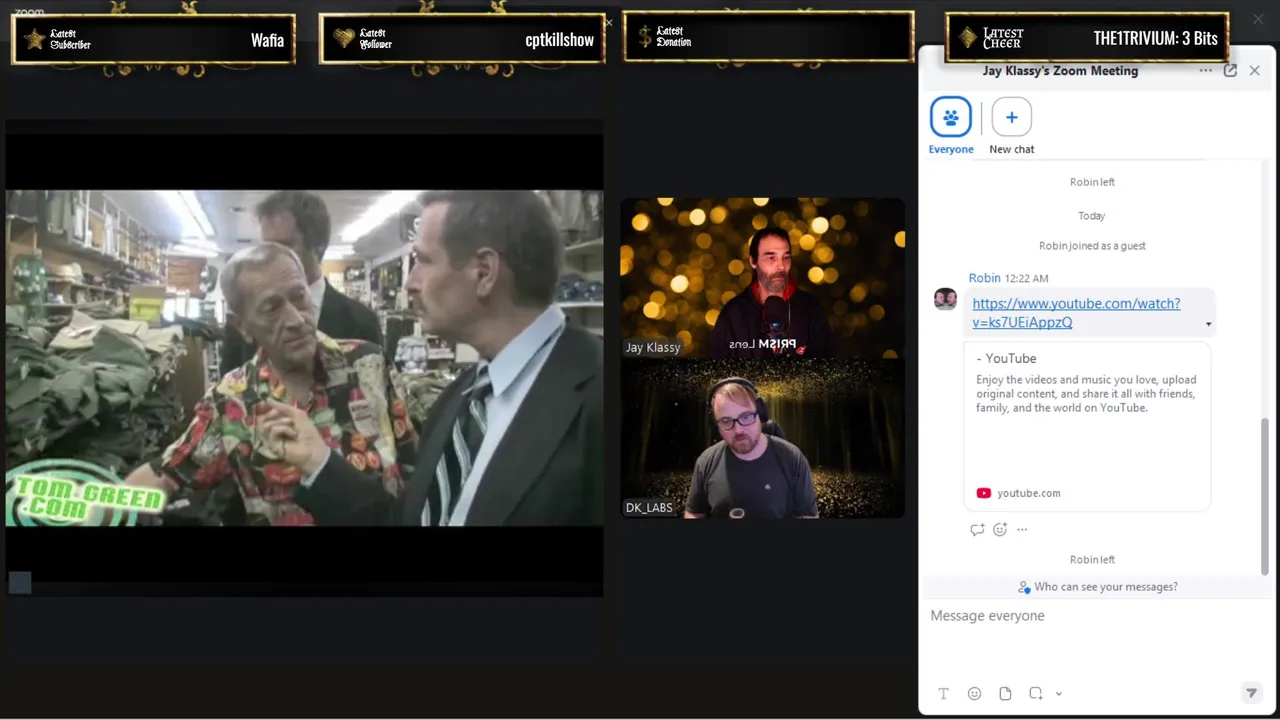Take a screenshot using the capture icon
This screenshot has width=1280, height=720.
(1036, 694)
